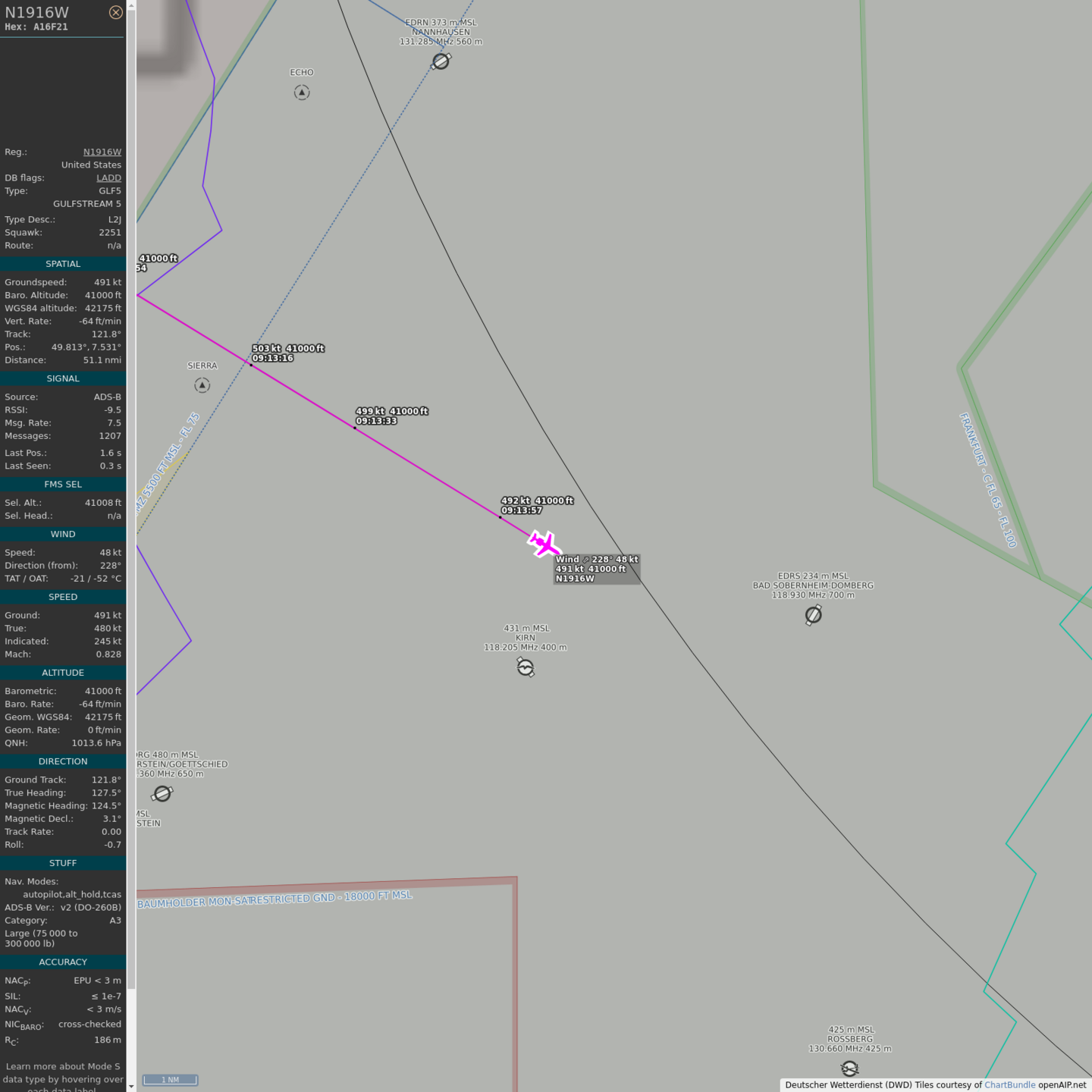Click the SPATIAL section header
This screenshot has height=1092, width=1092.
pyautogui.click(x=63, y=264)
